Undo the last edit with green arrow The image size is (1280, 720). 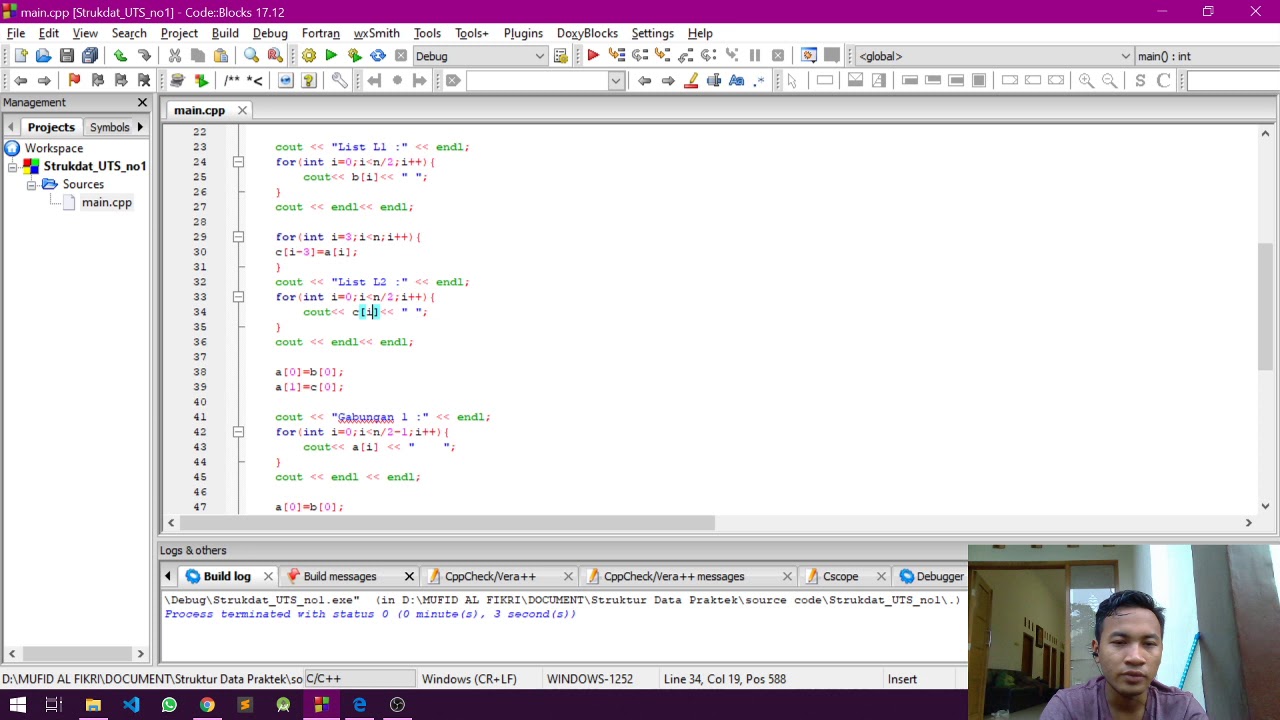pyautogui.click(x=120, y=56)
